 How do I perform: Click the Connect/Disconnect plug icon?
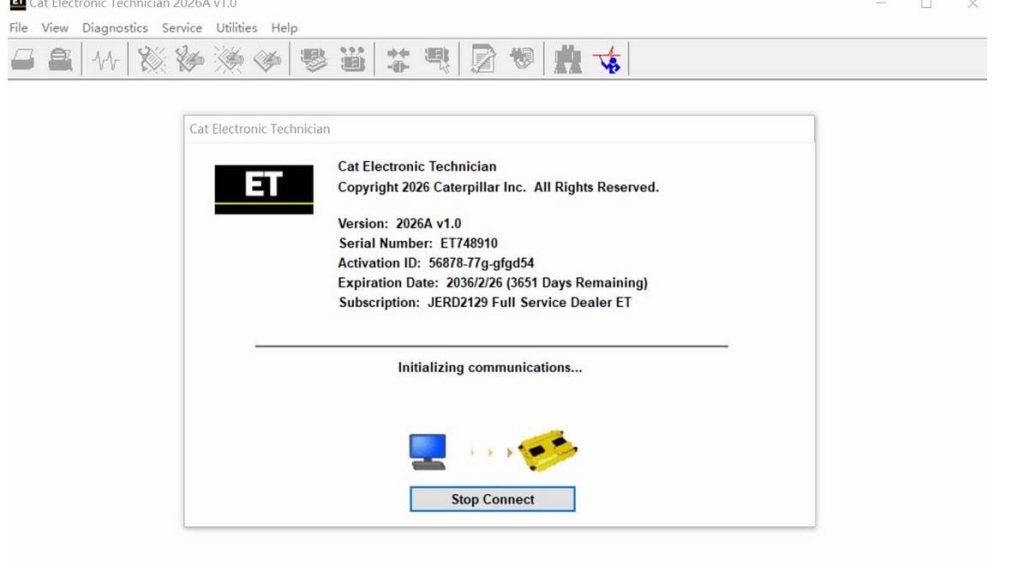[x=398, y=60]
